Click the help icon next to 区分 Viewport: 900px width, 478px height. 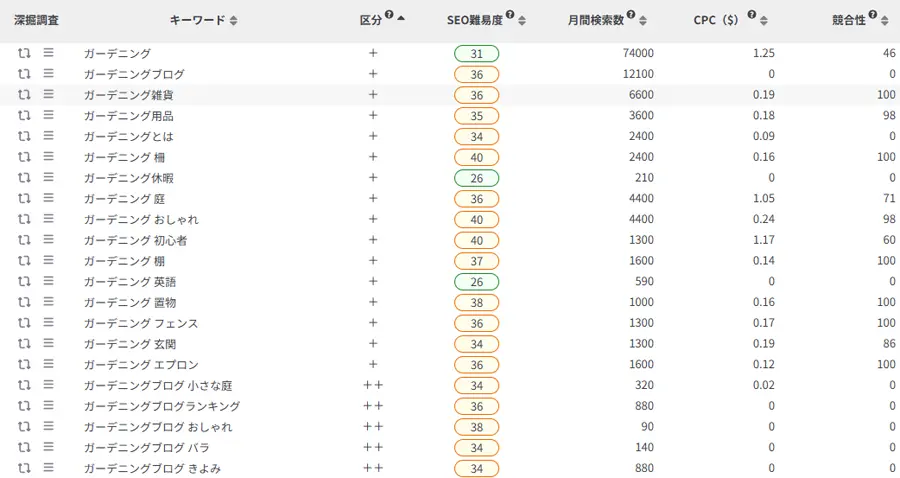click(x=389, y=16)
